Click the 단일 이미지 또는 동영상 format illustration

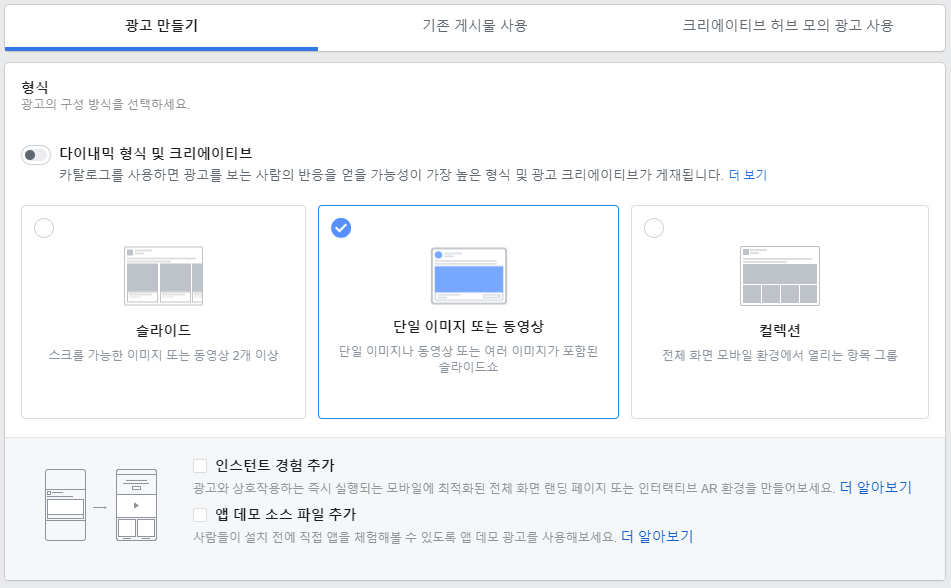pyautogui.click(x=469, y=275)
